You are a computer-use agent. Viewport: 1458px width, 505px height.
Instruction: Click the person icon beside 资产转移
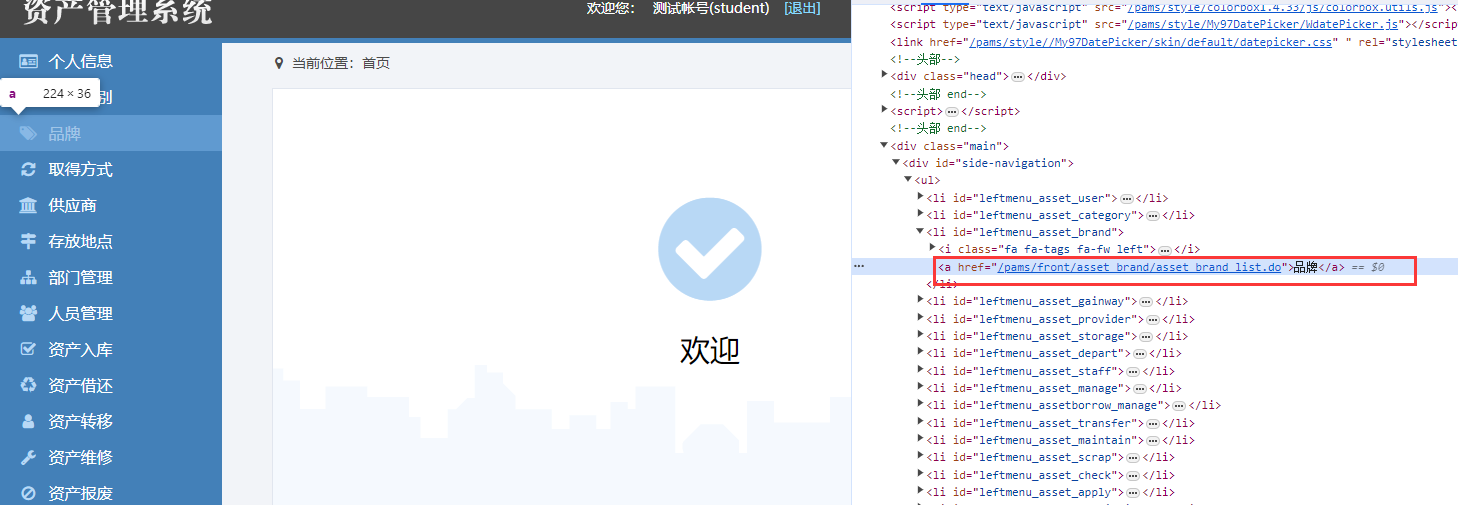coord(29,421)
